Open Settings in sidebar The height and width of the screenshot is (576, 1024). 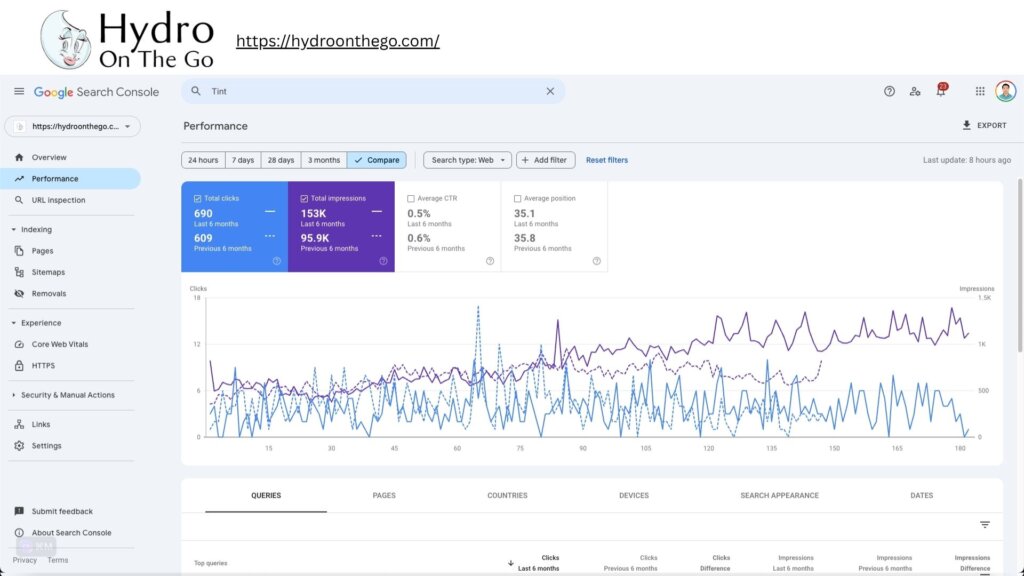pyautogui.click(x=46, y=446)
